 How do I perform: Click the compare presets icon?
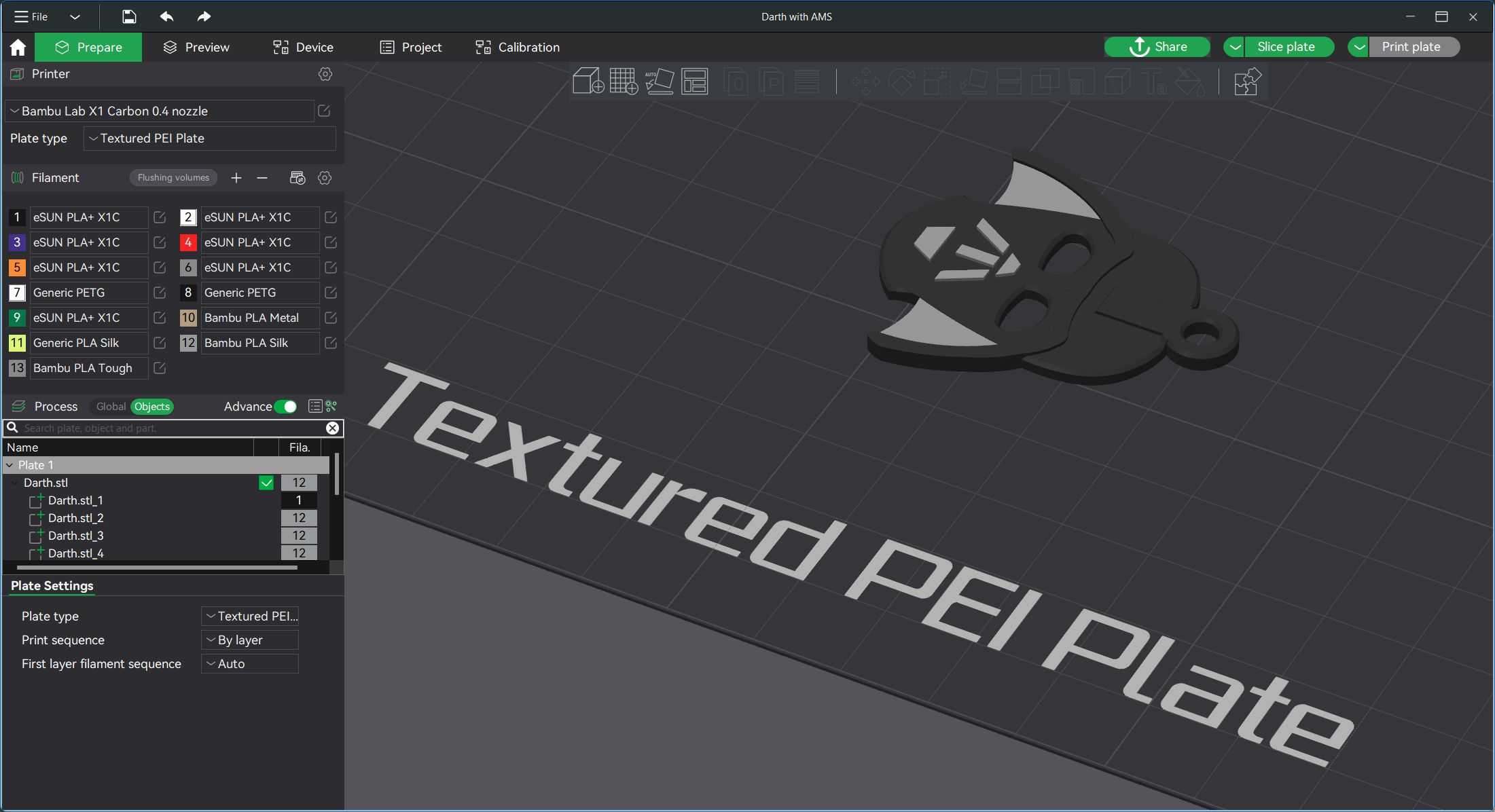pyautogui.click(x=331, y=406)
